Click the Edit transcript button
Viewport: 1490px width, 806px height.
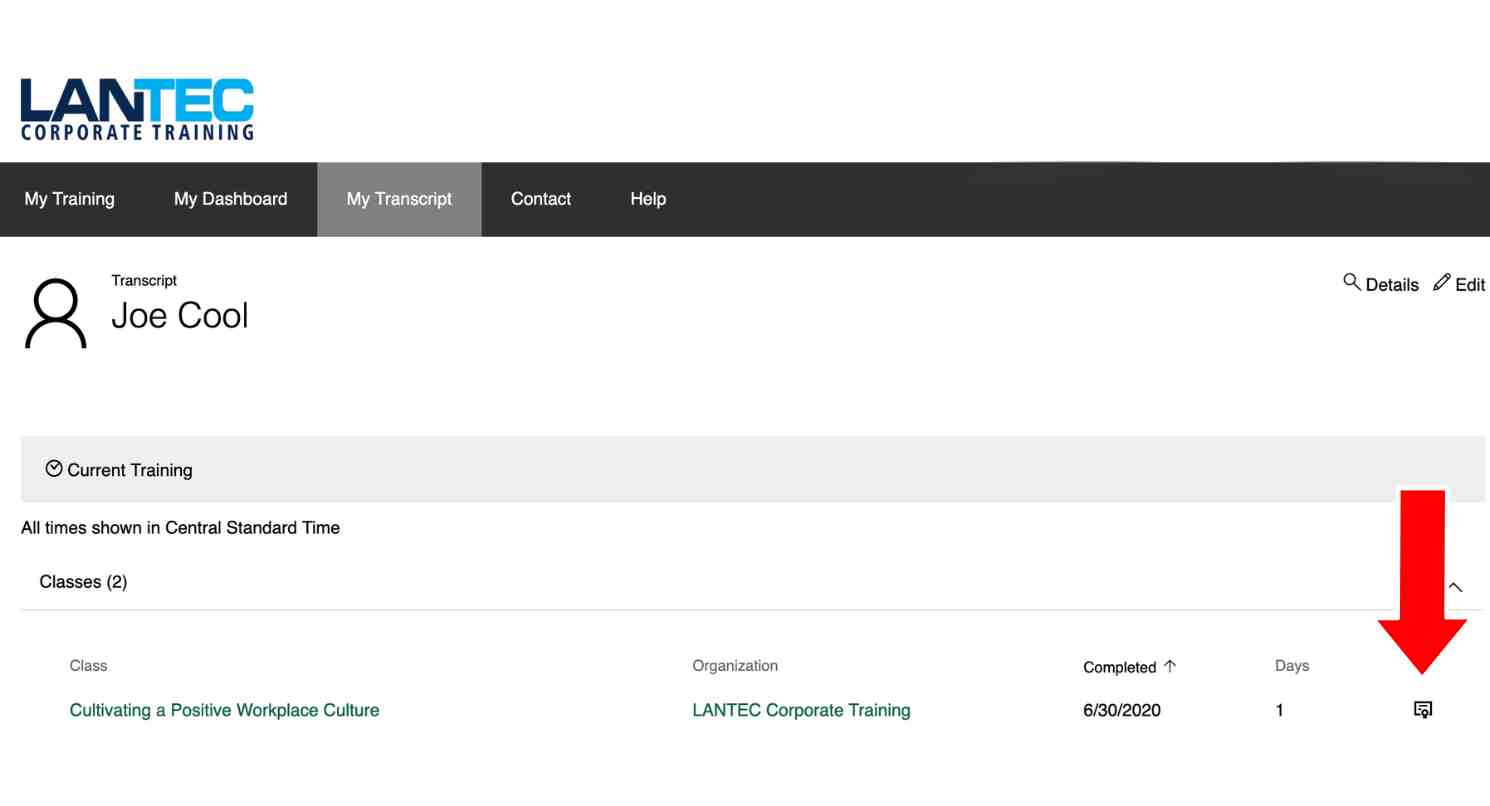tap(1470, 284)
